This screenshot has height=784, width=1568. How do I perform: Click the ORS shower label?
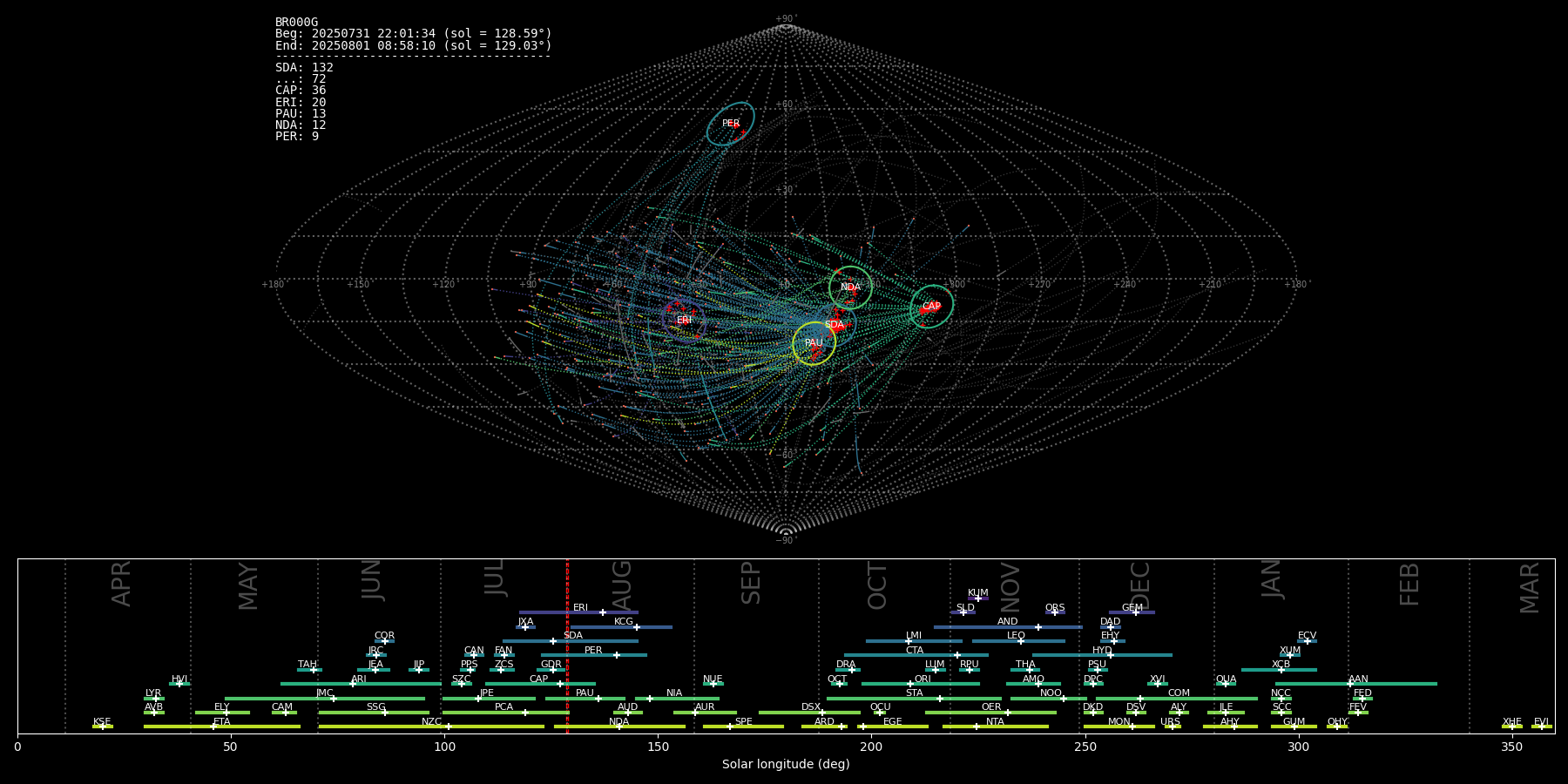coord(1055,608)
